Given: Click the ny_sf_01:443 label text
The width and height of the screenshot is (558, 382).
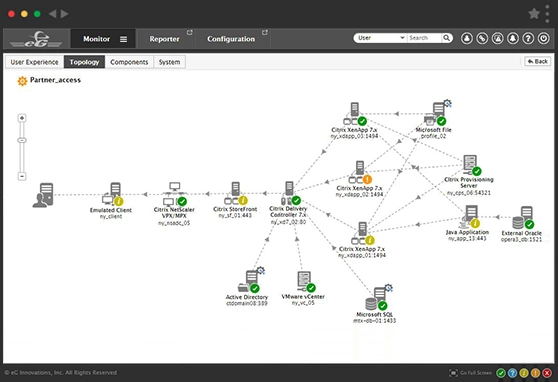Looking at the screenshot, I should pyautogui.click(x=235, y=215).
